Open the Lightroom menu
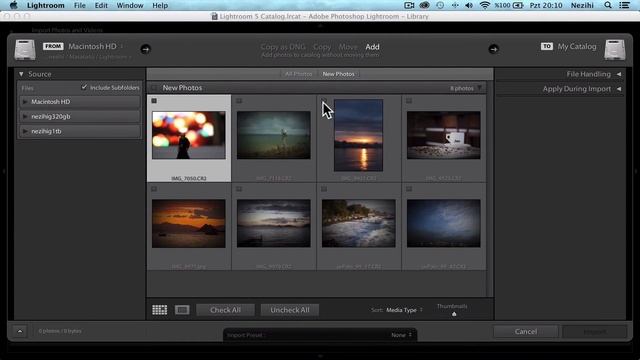640x360 pixels. pyautogui.click(x=45, y=5)
